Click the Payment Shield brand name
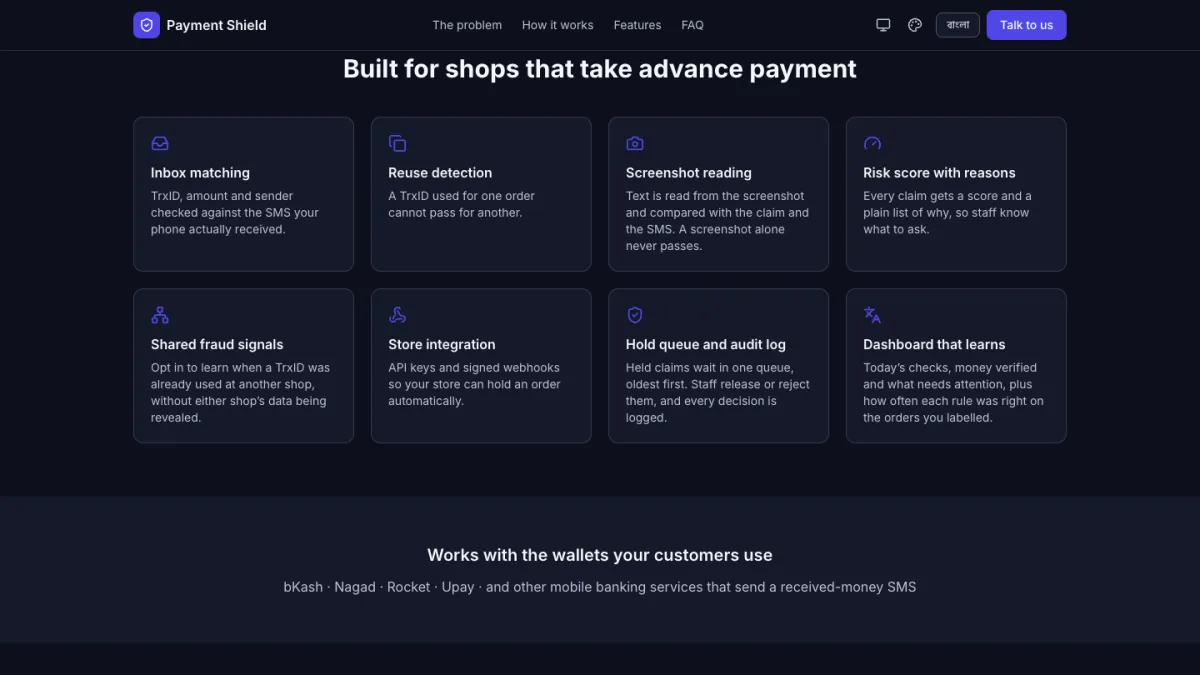Image resolution: width=1200 pixels, height=675 pixels. tap(216, 25)
